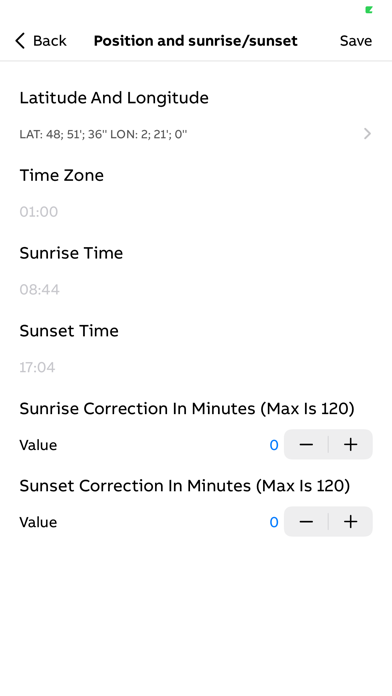Tap the sunrise correction value 0

274,445
